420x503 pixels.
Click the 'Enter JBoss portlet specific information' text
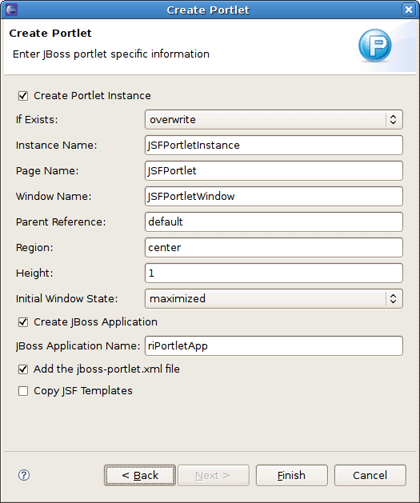coord(111,54)
